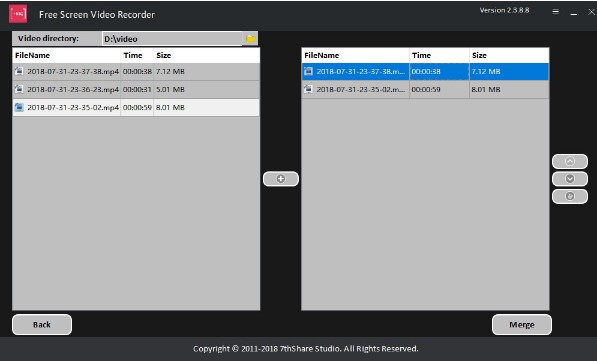Select 2018-07-31-23-35-02 entry in merge list
This screenshot has height=361, width=597.
pos(425,89)
